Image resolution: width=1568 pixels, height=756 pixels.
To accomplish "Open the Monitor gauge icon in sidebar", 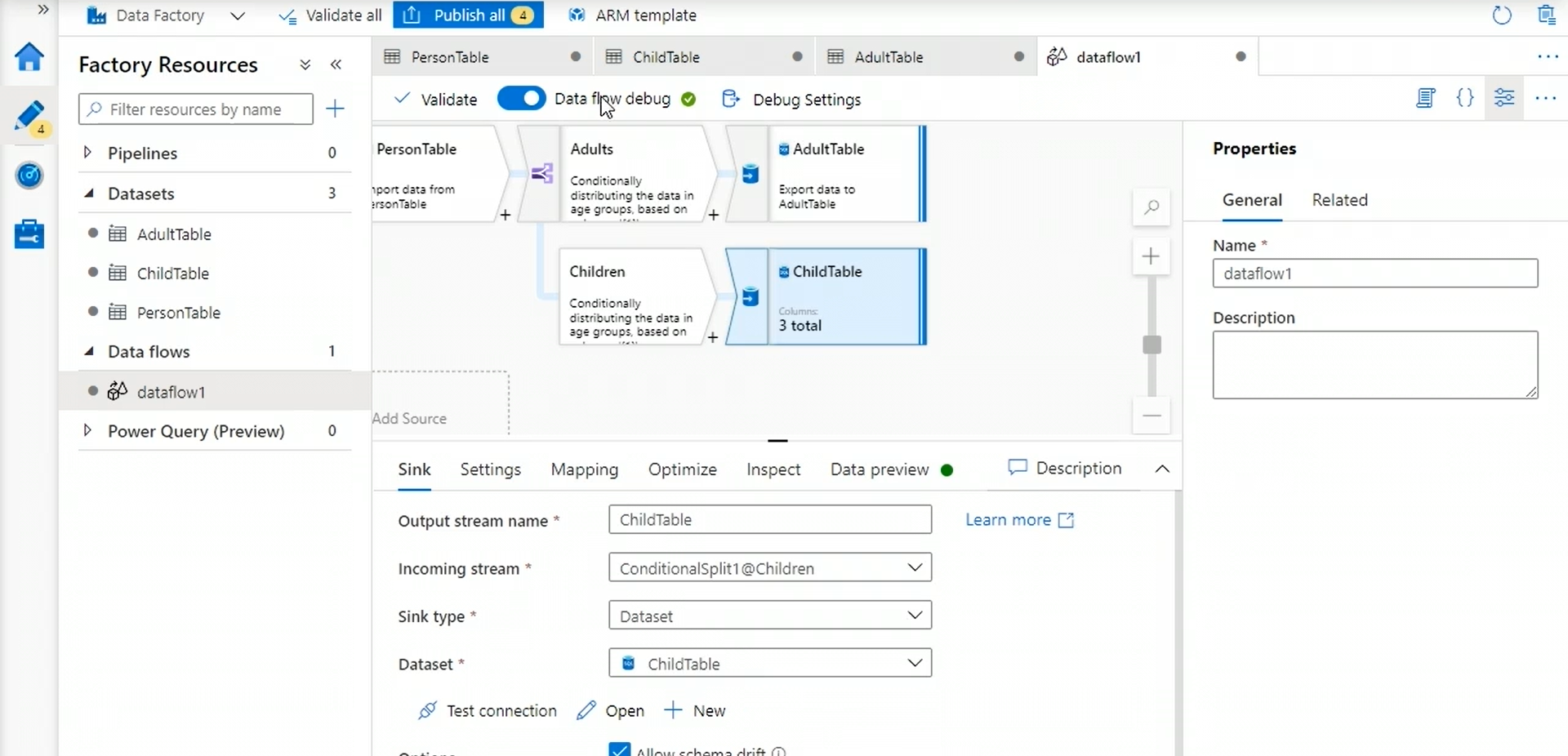I will [x=29, y=175].
